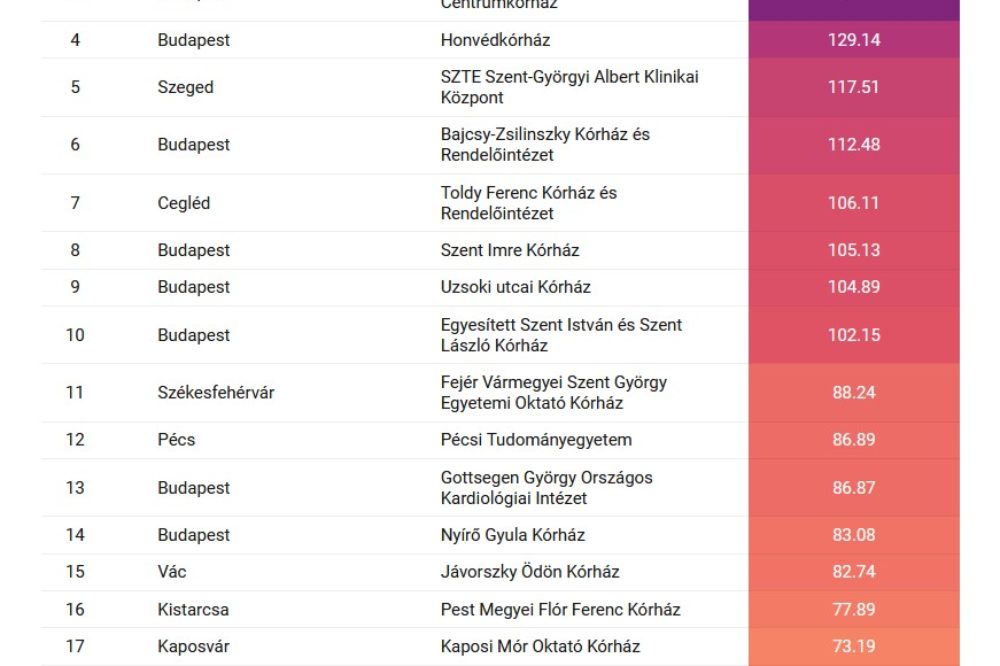Viewport: 1000px width, 666px height.
Task: Select the 83.08 value cell
Action: [853, 535]
